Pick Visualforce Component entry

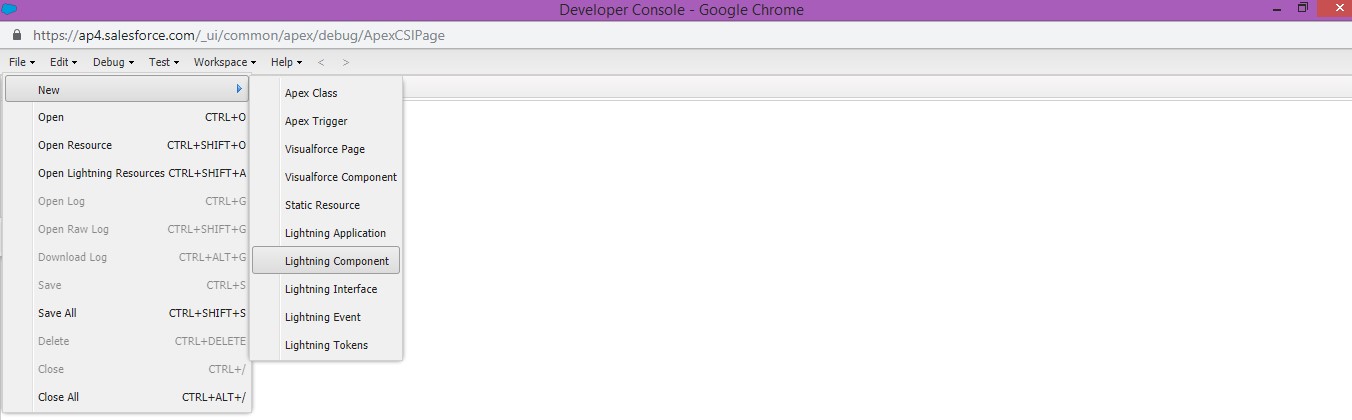(340, 177)
